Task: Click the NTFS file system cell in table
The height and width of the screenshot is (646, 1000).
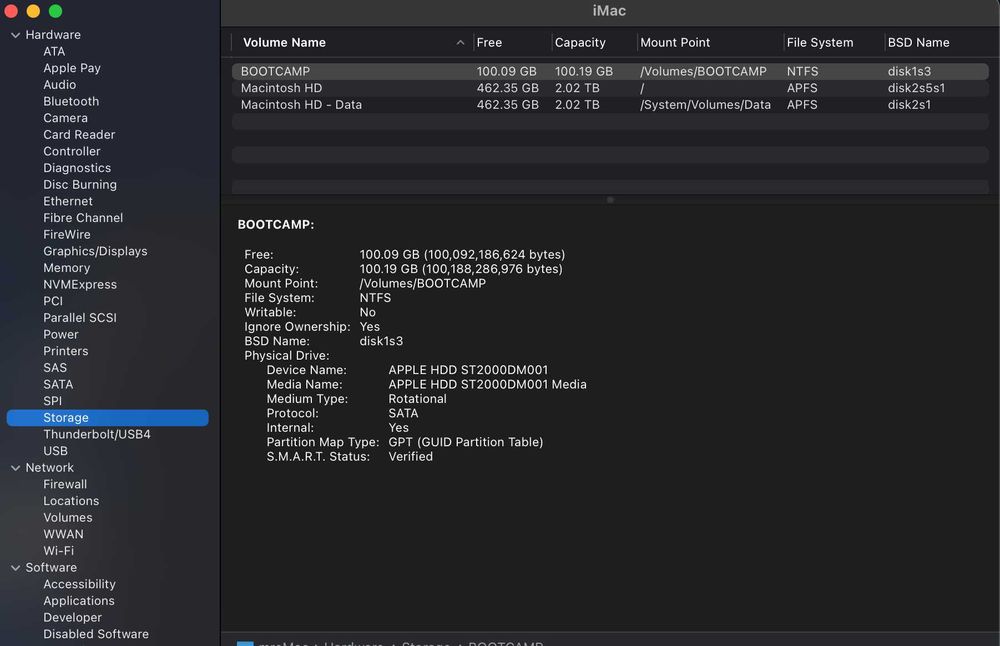Action: 802,71
